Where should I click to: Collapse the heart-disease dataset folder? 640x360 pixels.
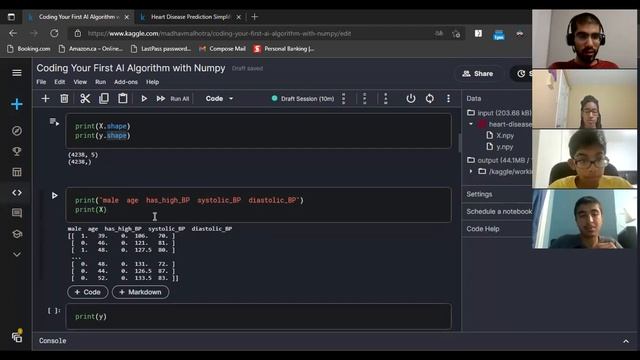coord(471,124)
